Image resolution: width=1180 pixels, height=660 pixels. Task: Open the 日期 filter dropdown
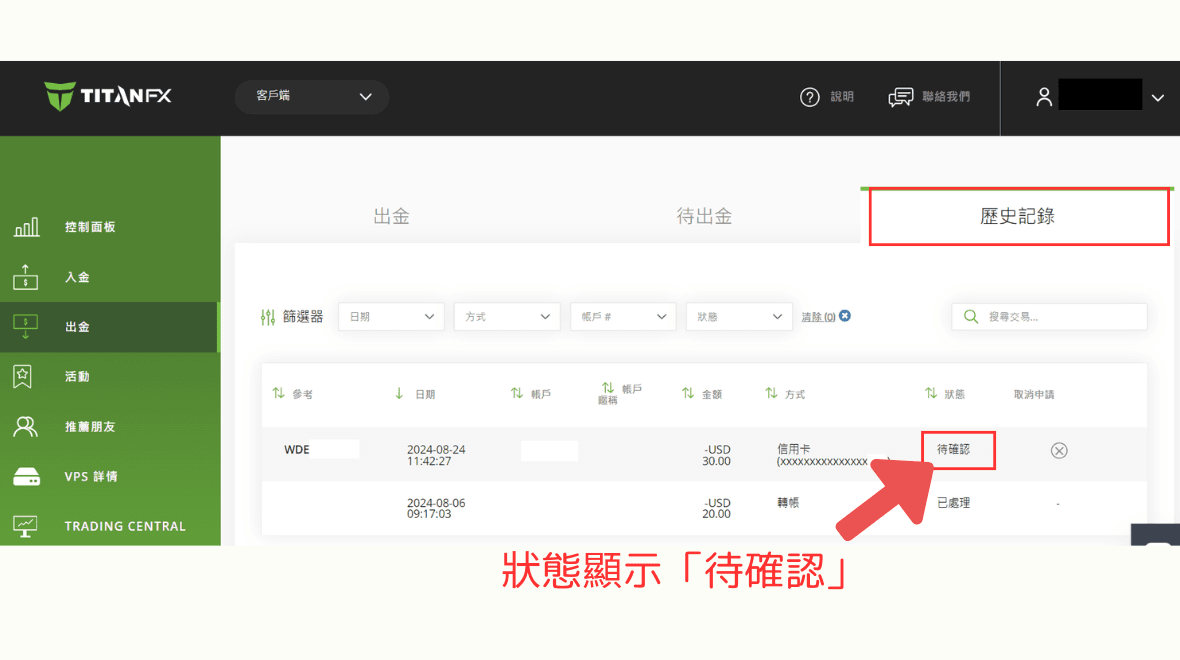click(x=391, y=317)
